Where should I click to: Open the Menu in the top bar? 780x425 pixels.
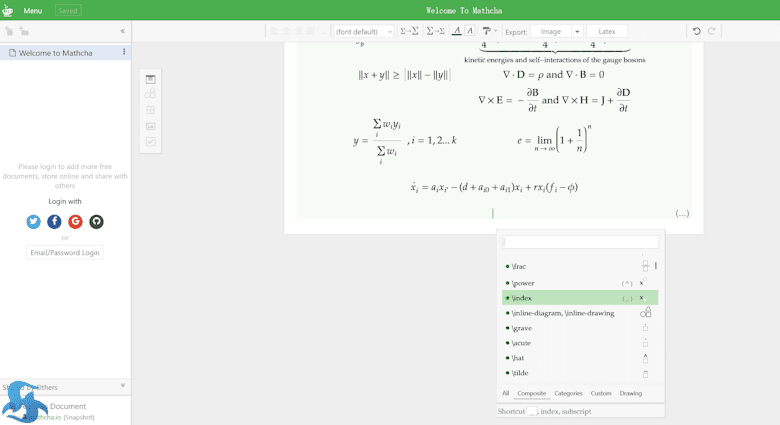[x=33, y=10]
